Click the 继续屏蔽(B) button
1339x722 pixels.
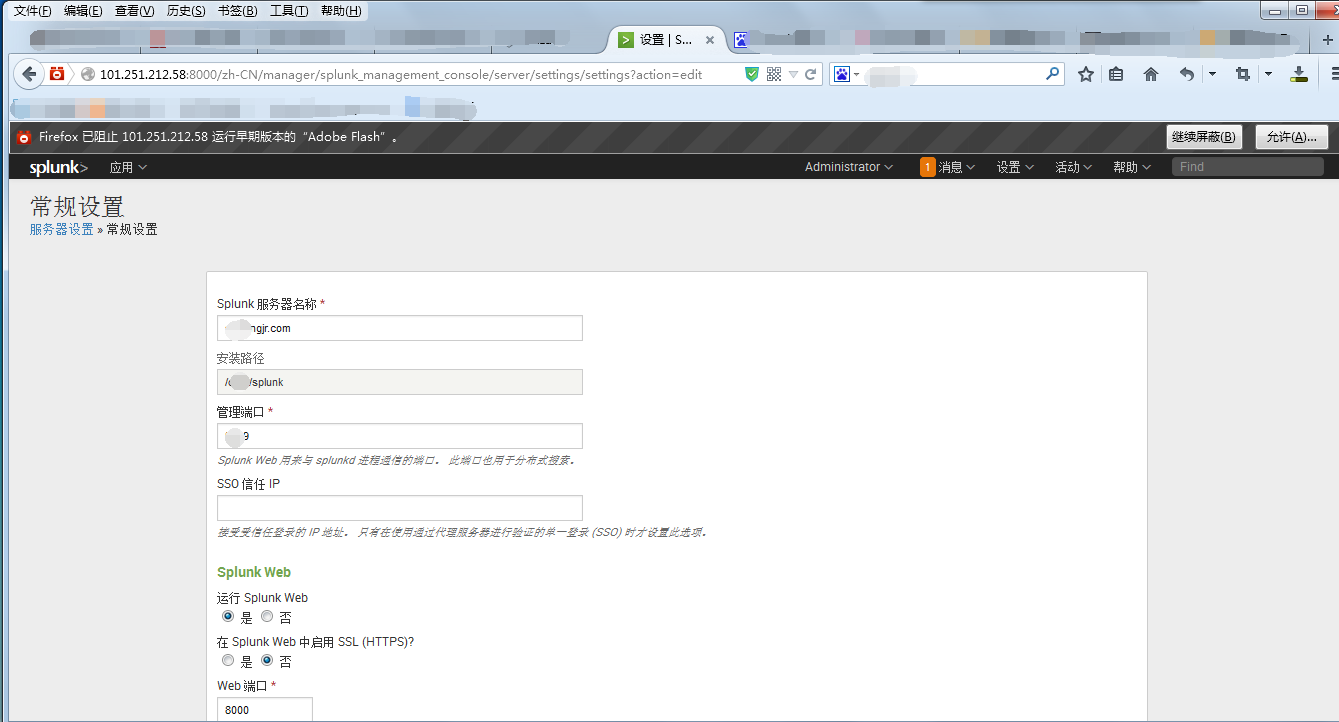point(1204,137)
